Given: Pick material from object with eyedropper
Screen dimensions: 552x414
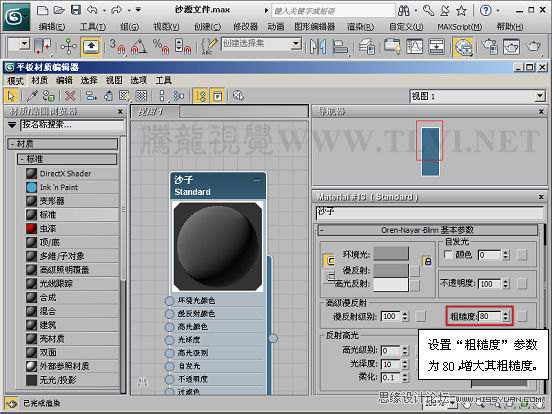Looking at the screenshot, I should pos(32,95).
